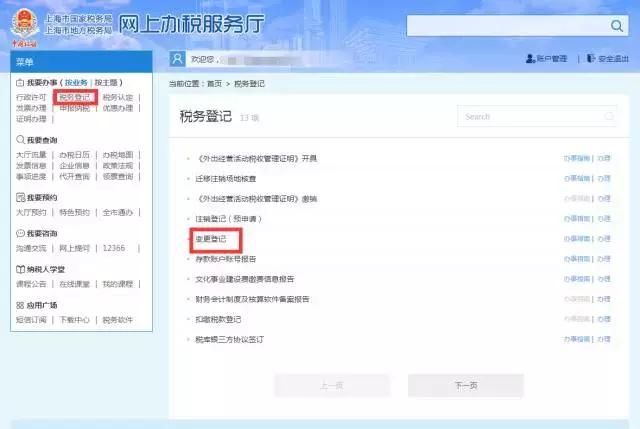
Task: Click the 纳税人学堂 book icon in sidebar
Action: 21,269
